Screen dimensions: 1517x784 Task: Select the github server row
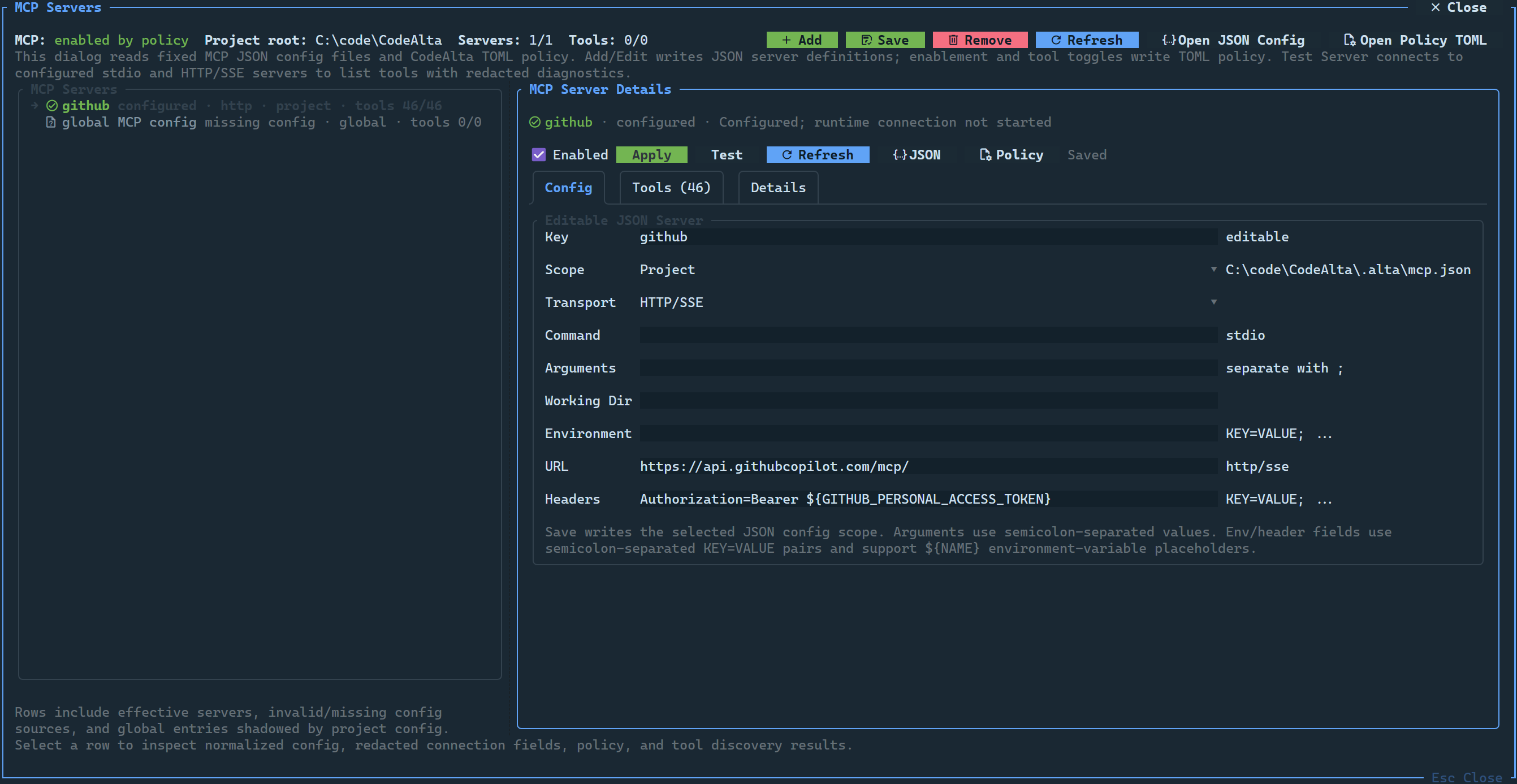260,106
